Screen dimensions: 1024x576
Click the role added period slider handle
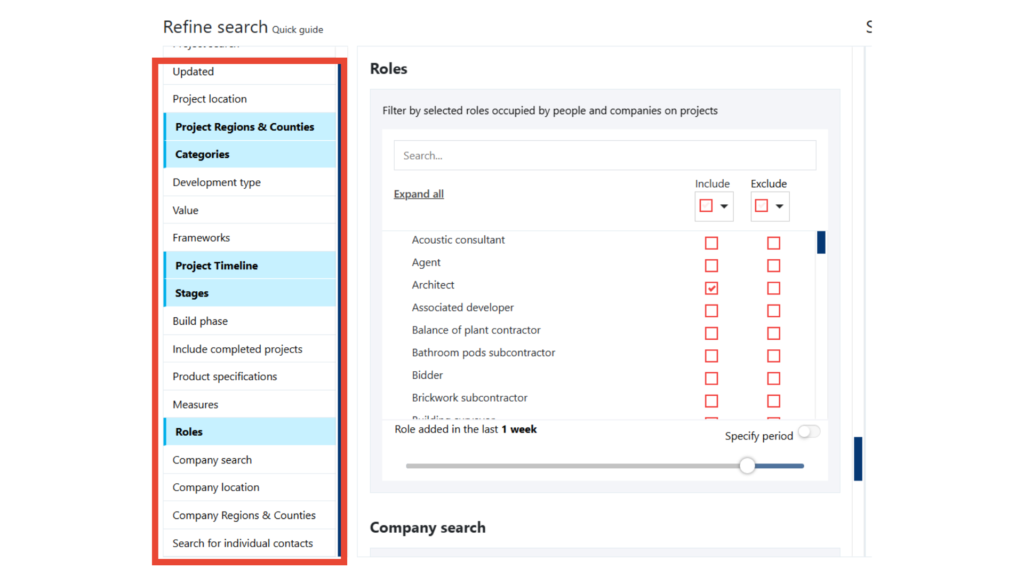[x=747, y=465]
